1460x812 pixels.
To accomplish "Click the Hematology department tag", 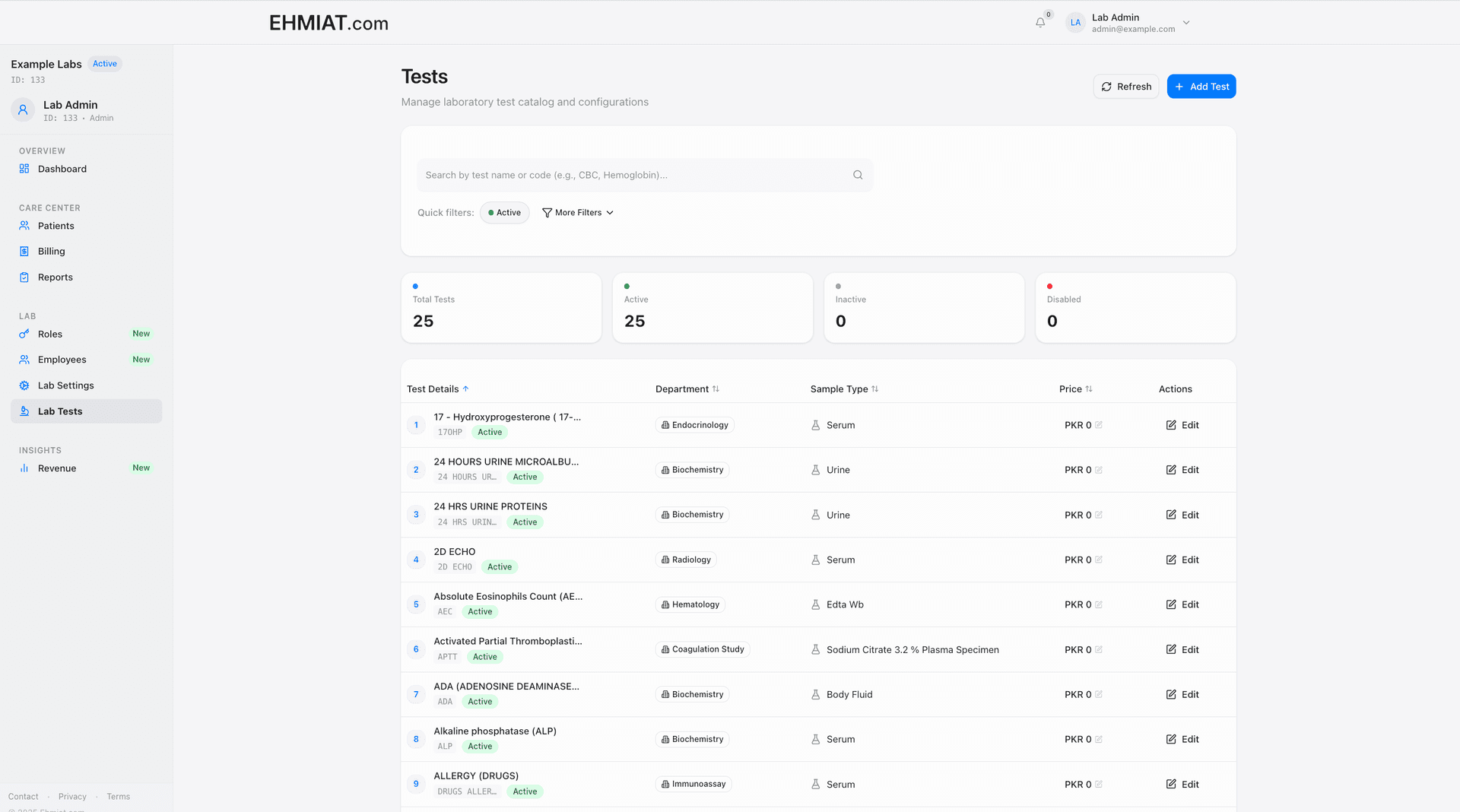I will pos(690,604).
